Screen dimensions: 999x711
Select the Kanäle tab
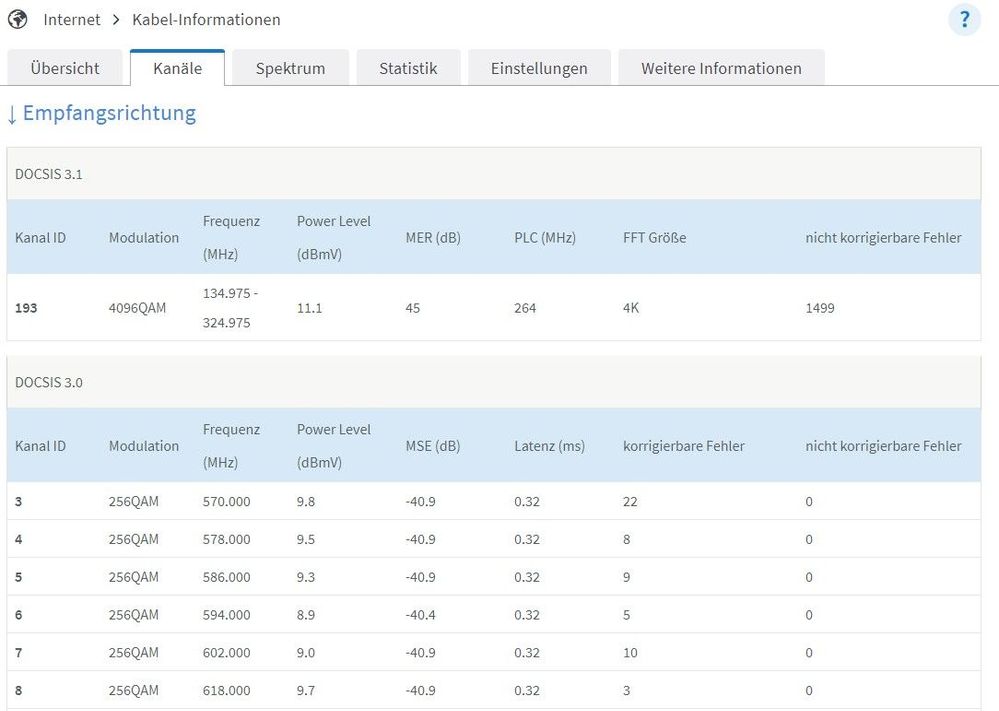tap(177, 68)
